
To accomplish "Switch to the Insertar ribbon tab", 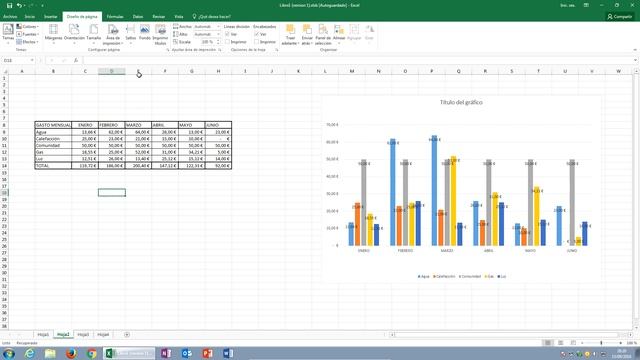I will coord(51,17).
